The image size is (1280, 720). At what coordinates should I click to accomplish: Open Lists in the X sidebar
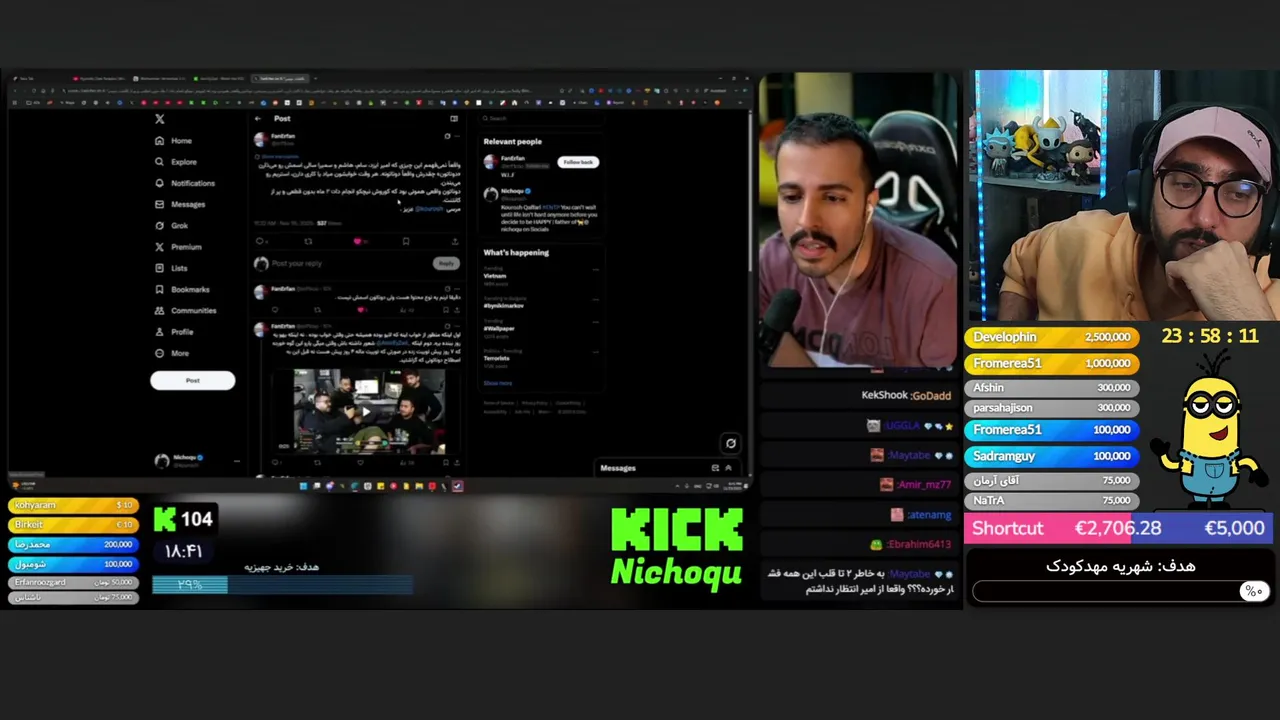click(x=171, y=268)
